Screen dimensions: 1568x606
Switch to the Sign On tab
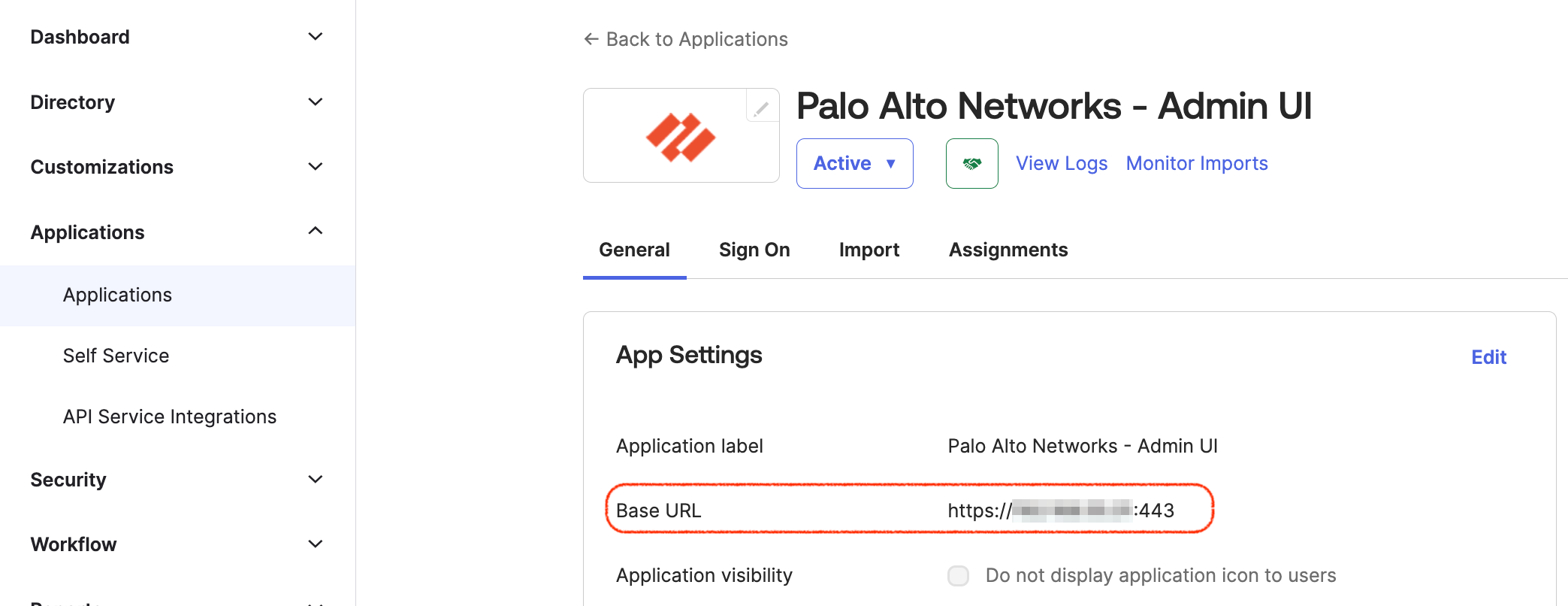(754, 250)
